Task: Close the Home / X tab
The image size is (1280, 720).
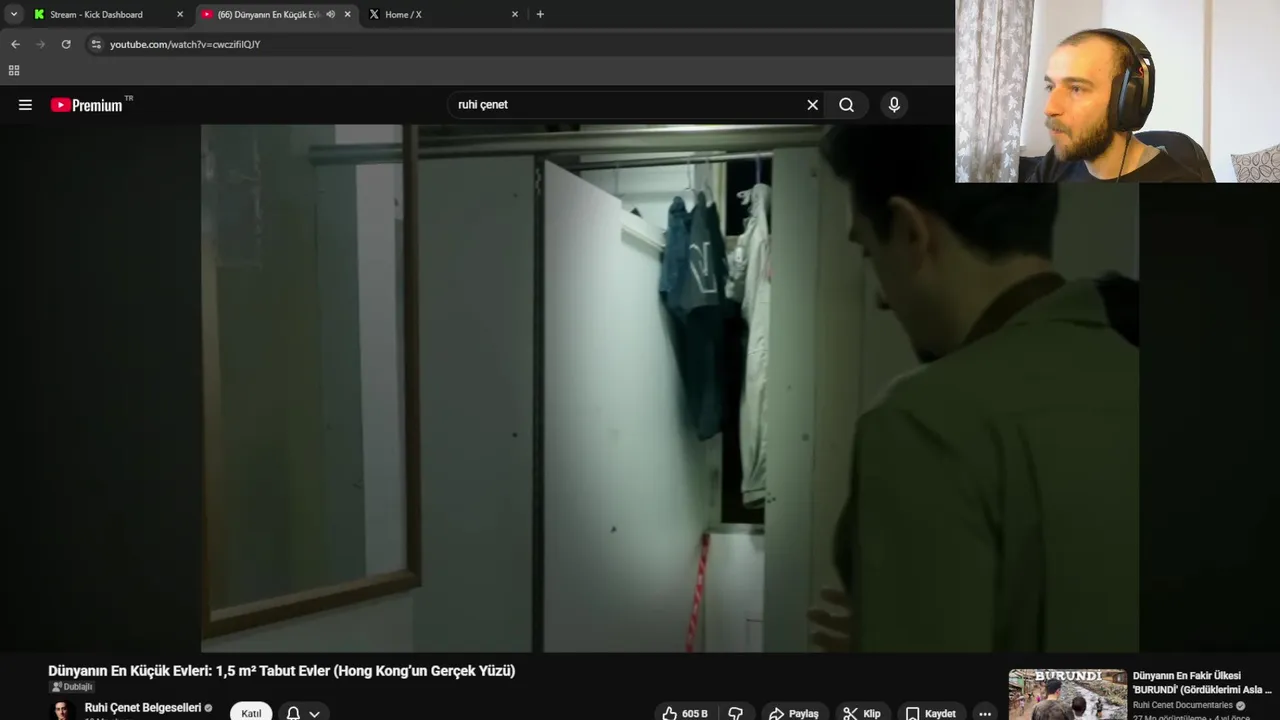Action: pos(515,14)
